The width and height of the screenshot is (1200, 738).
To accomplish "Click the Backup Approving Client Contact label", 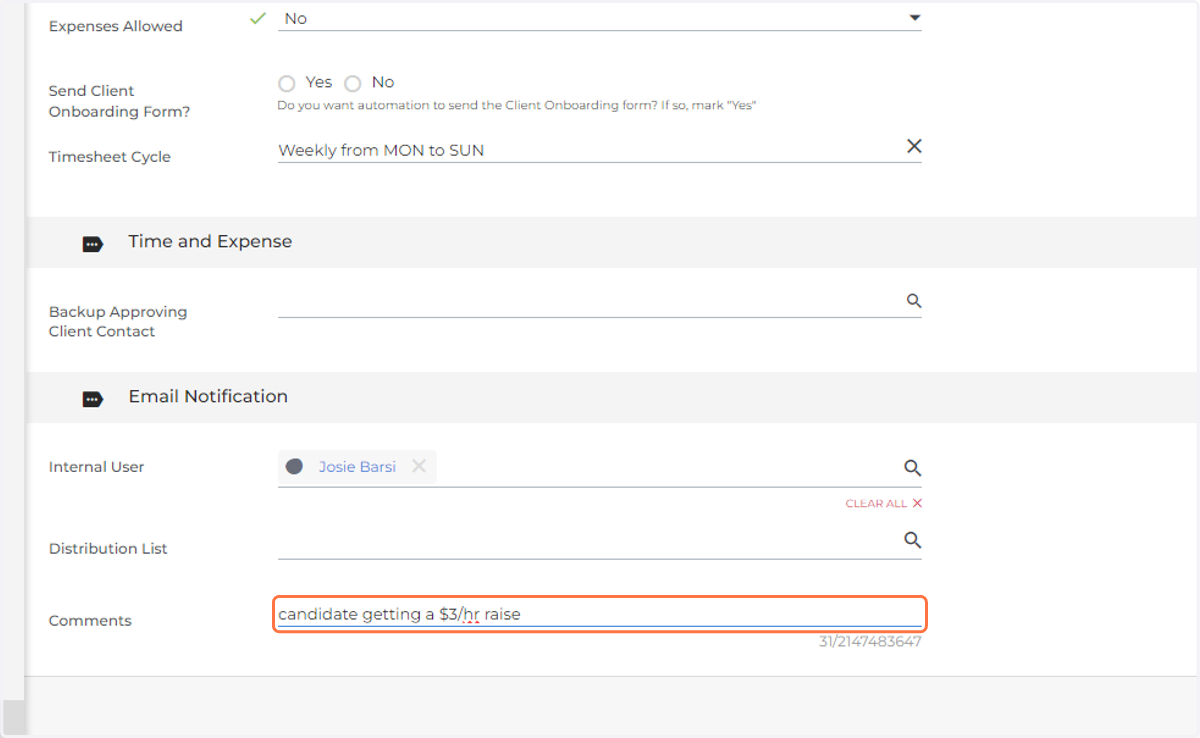I will [118, 321].
